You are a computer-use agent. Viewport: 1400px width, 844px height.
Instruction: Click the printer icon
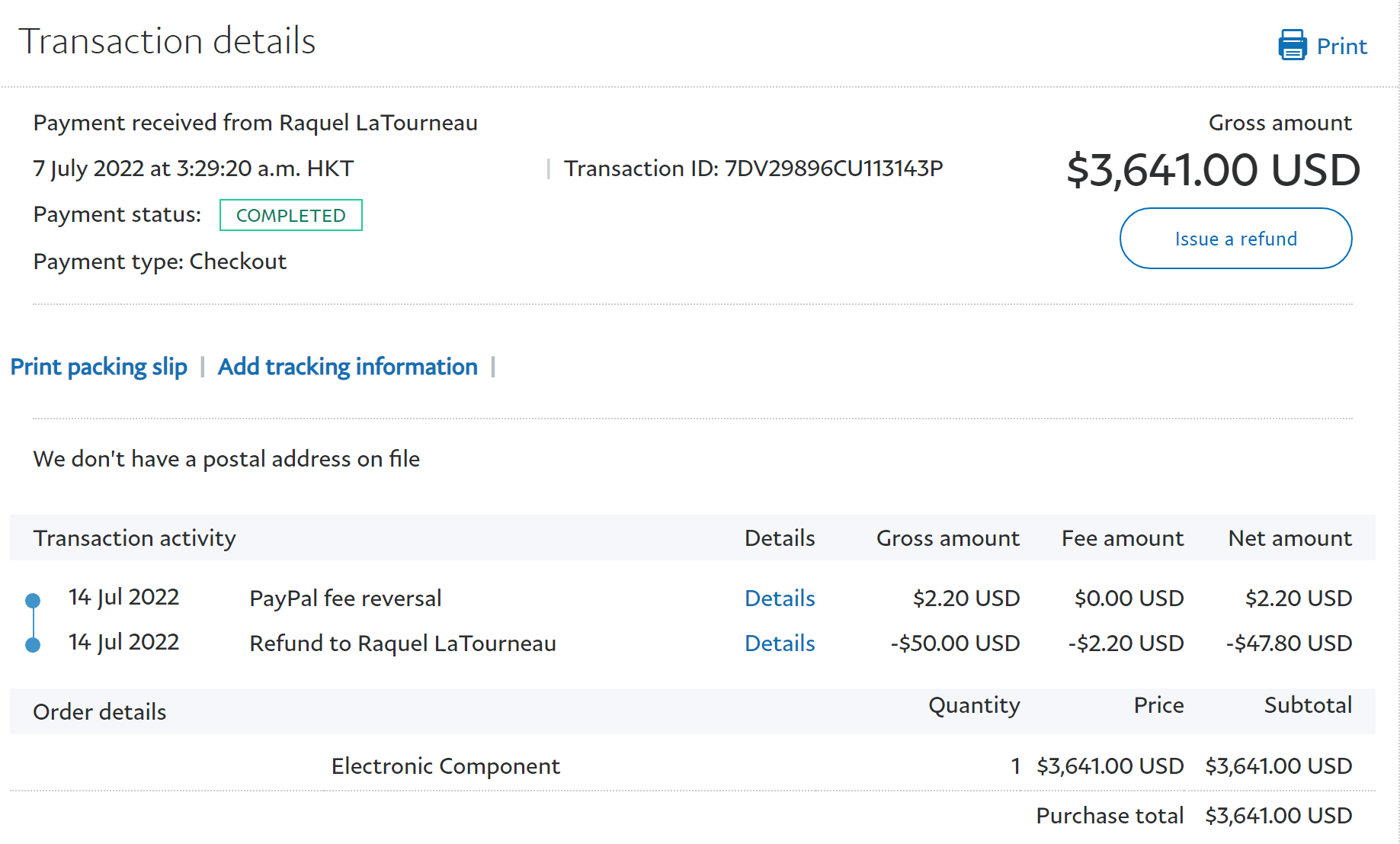1292,45
